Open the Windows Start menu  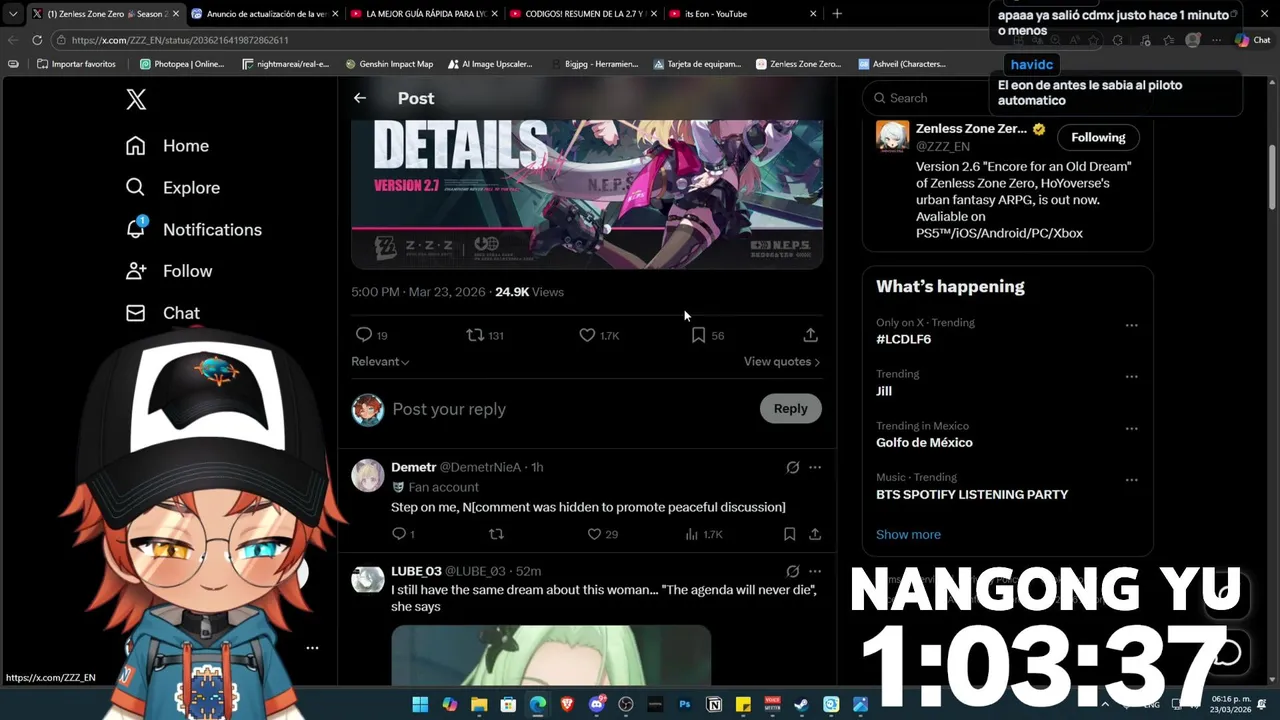click(x=420, y=705)
